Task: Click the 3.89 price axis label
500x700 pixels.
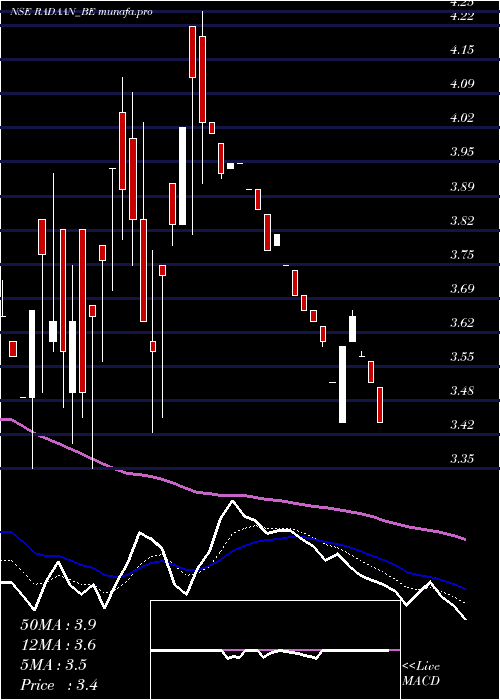Action: click(x=462, y=187)
